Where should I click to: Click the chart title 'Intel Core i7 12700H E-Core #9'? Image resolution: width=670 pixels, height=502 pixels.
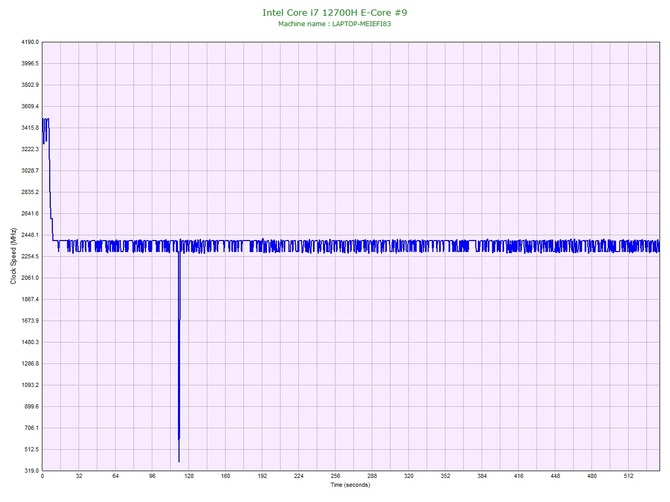334,12
